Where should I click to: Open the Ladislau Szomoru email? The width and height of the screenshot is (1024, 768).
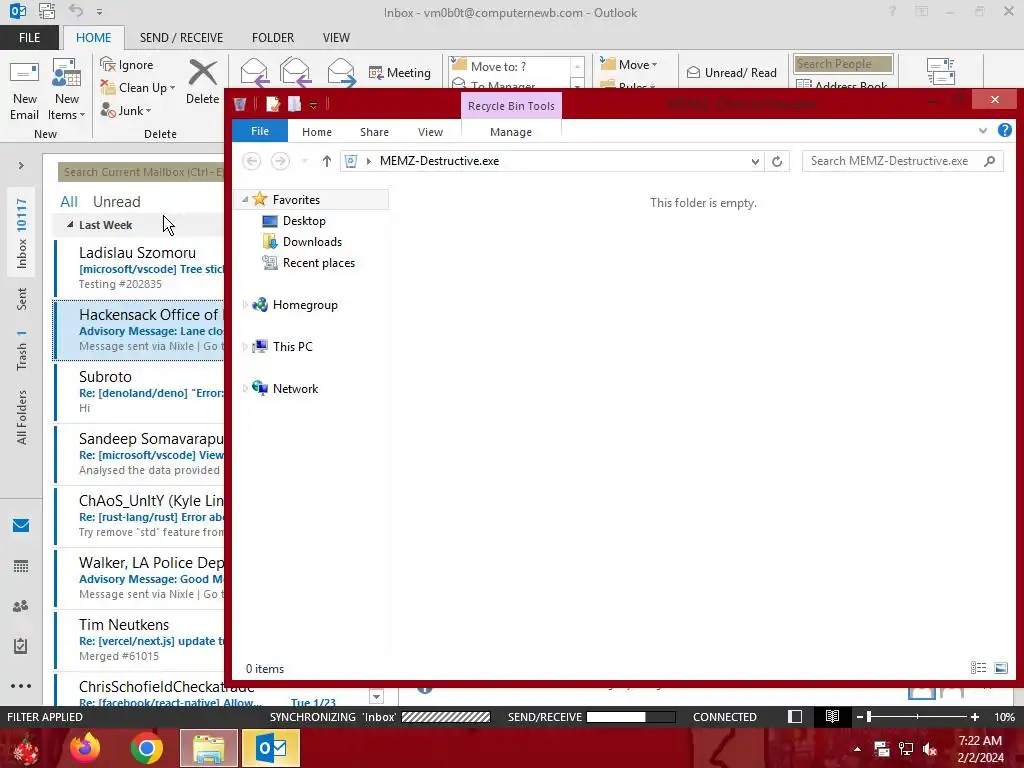140,268
